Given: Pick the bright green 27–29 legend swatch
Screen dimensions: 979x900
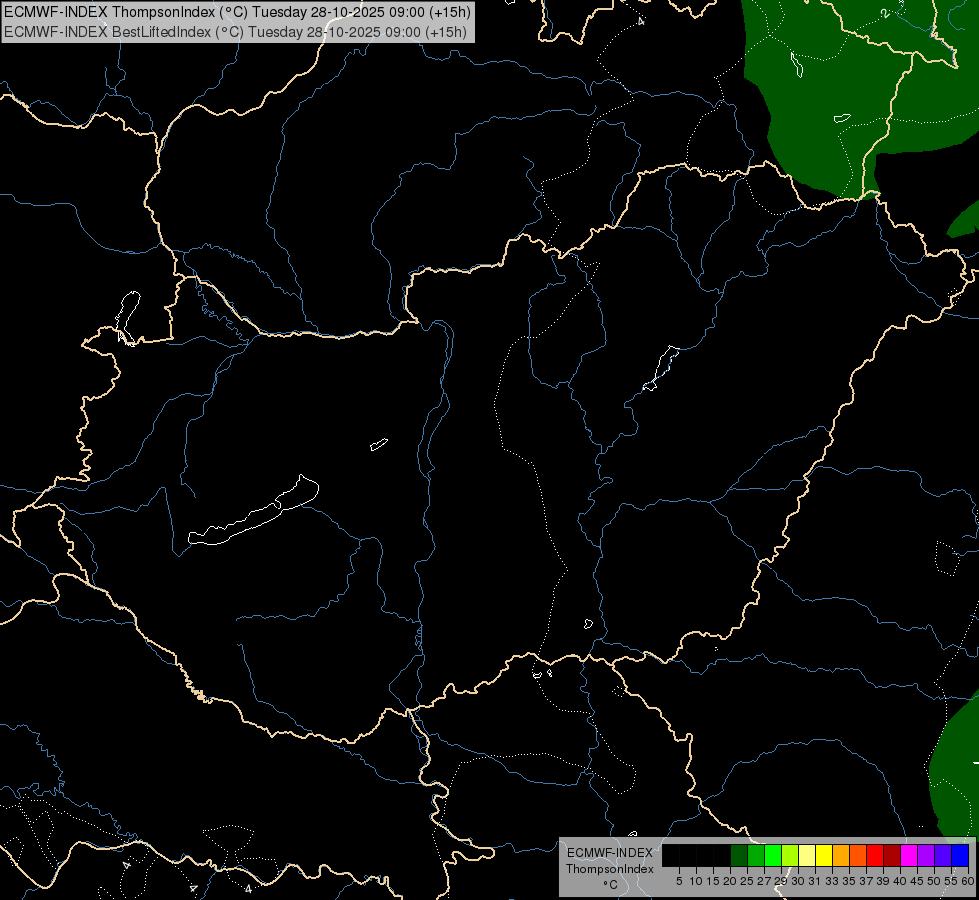Looking at the screenshot, I should click(x=773, y=855).
